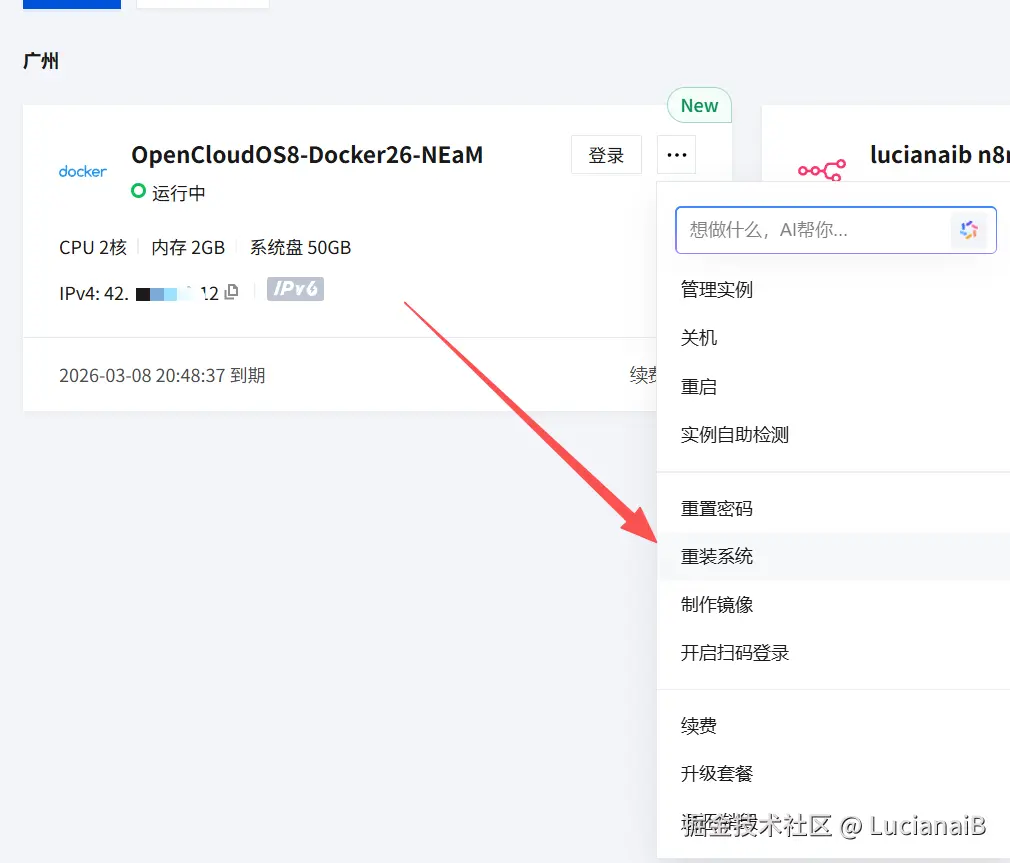Focus the 想做什么，AI帮你 input field
The image size is (1010, 863).
click(x=835, y=230)
